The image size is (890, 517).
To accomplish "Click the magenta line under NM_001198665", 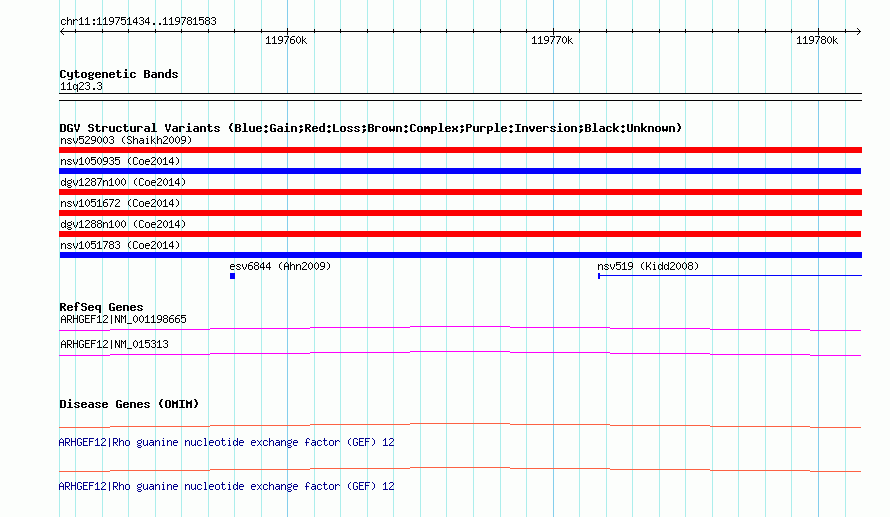I will click(x=460, y=328).
